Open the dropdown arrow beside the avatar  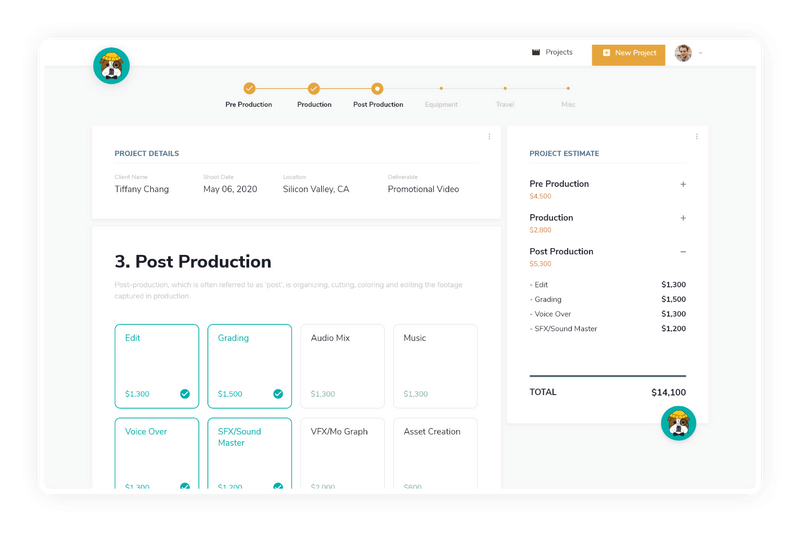pos(700,53)
